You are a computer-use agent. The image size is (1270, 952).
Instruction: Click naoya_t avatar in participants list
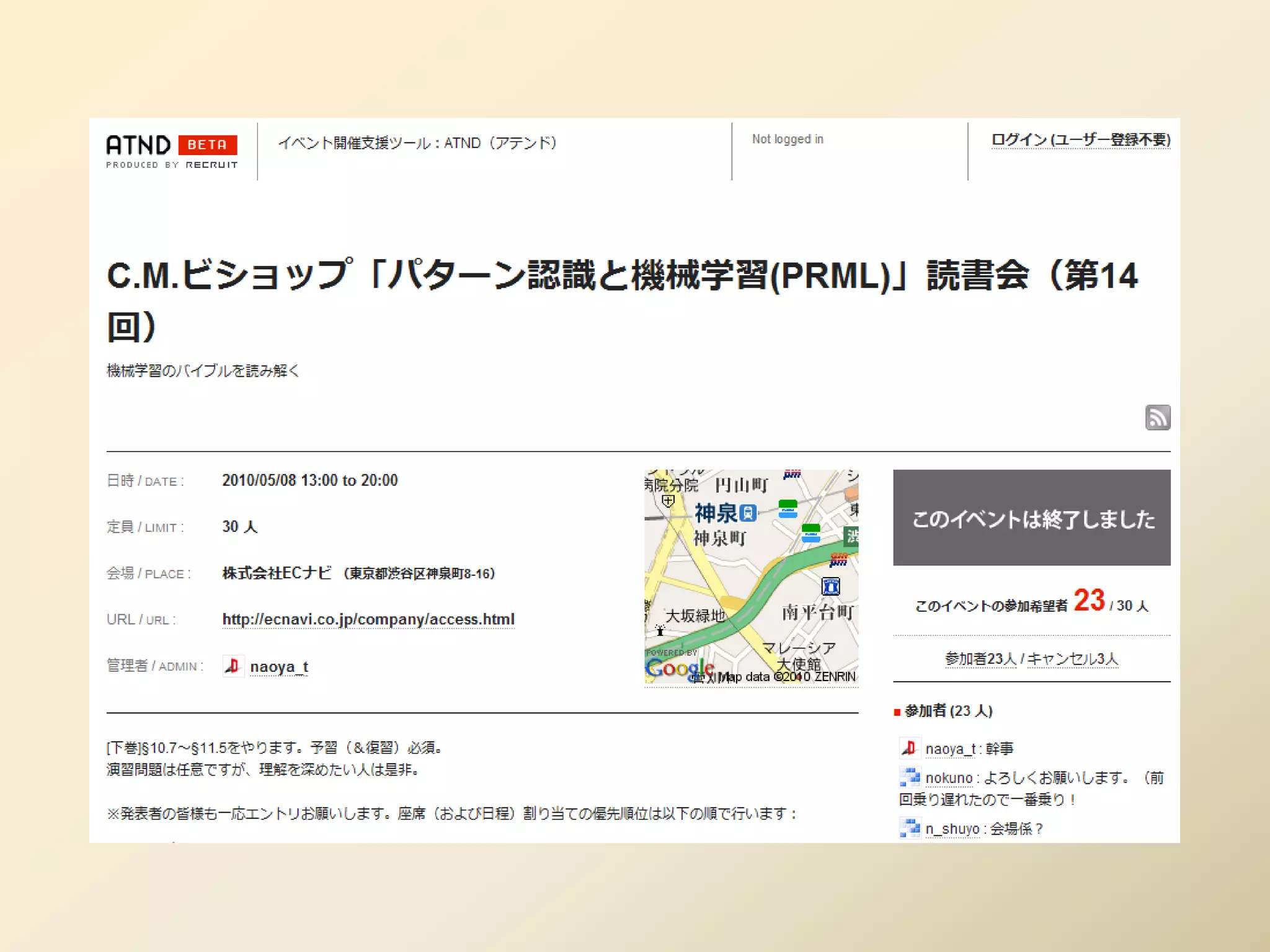[x=909, y=748]
